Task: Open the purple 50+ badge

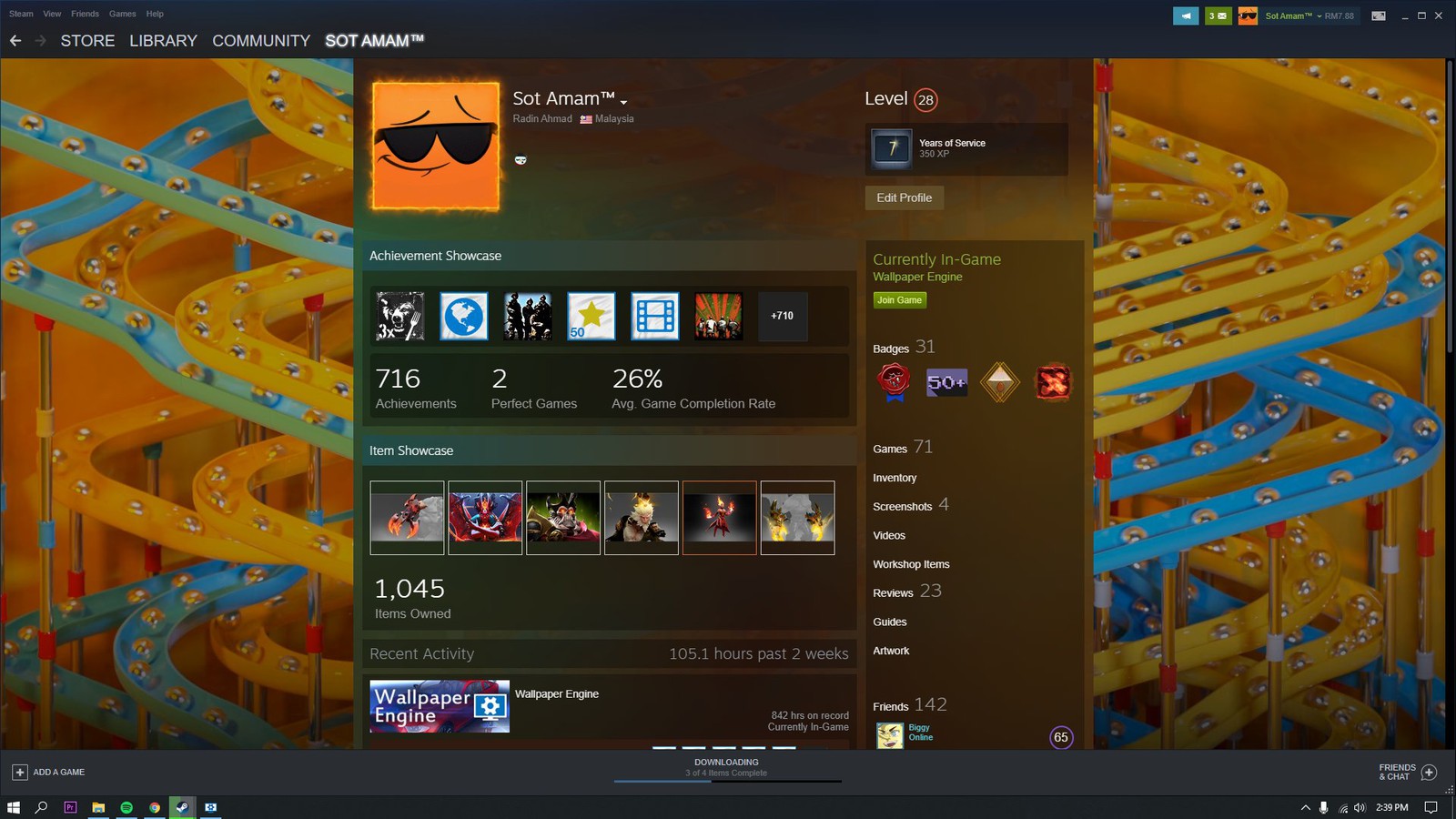Action: point(946,382)
